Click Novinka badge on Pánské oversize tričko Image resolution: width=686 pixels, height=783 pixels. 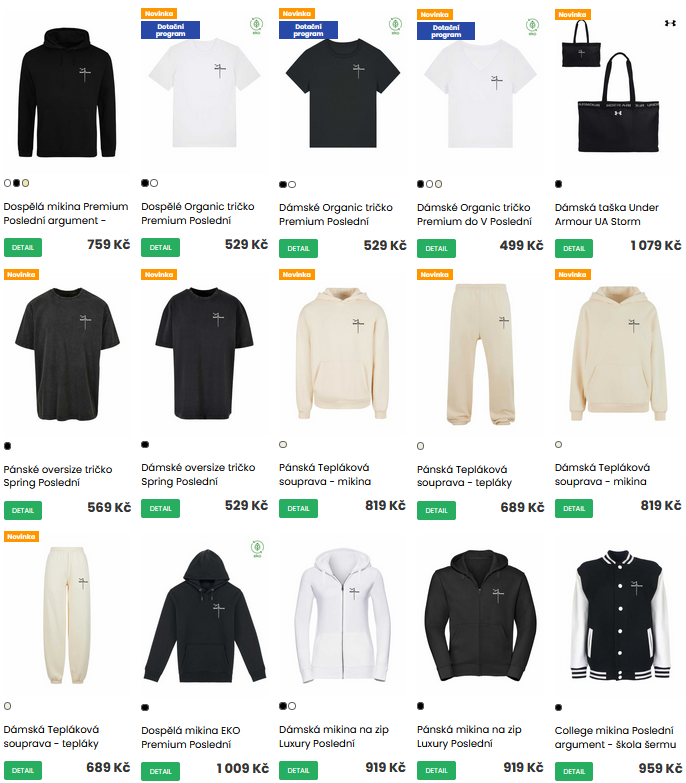coord(21,275)
